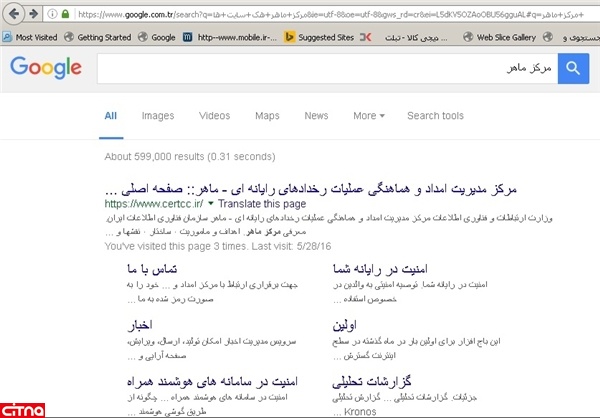This screenshot has width=600, height=418.
Task: Switch to the Videos tab
Action: [x=214, y=116]
